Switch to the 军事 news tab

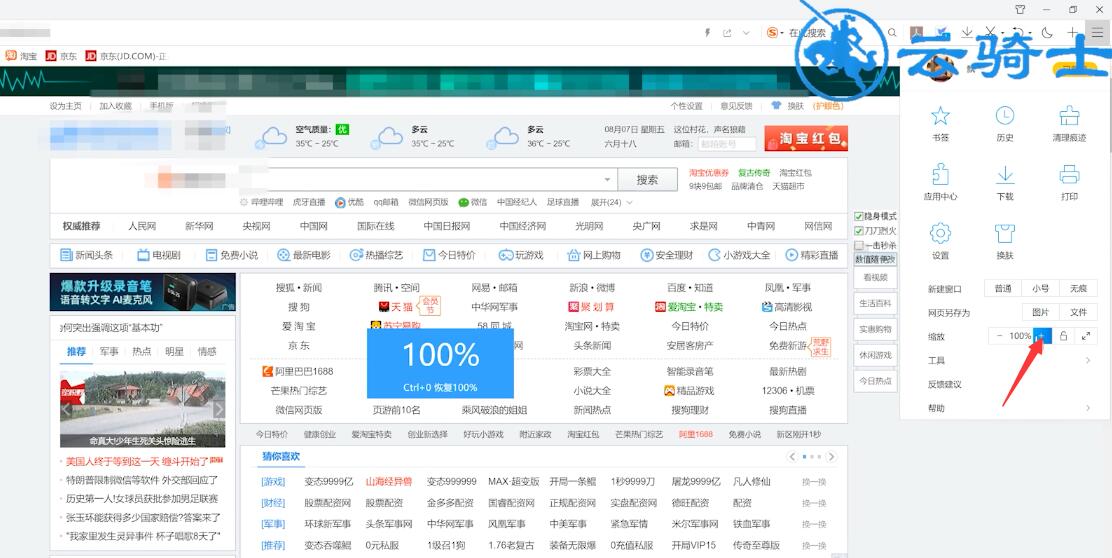click(x=109, y=352)
